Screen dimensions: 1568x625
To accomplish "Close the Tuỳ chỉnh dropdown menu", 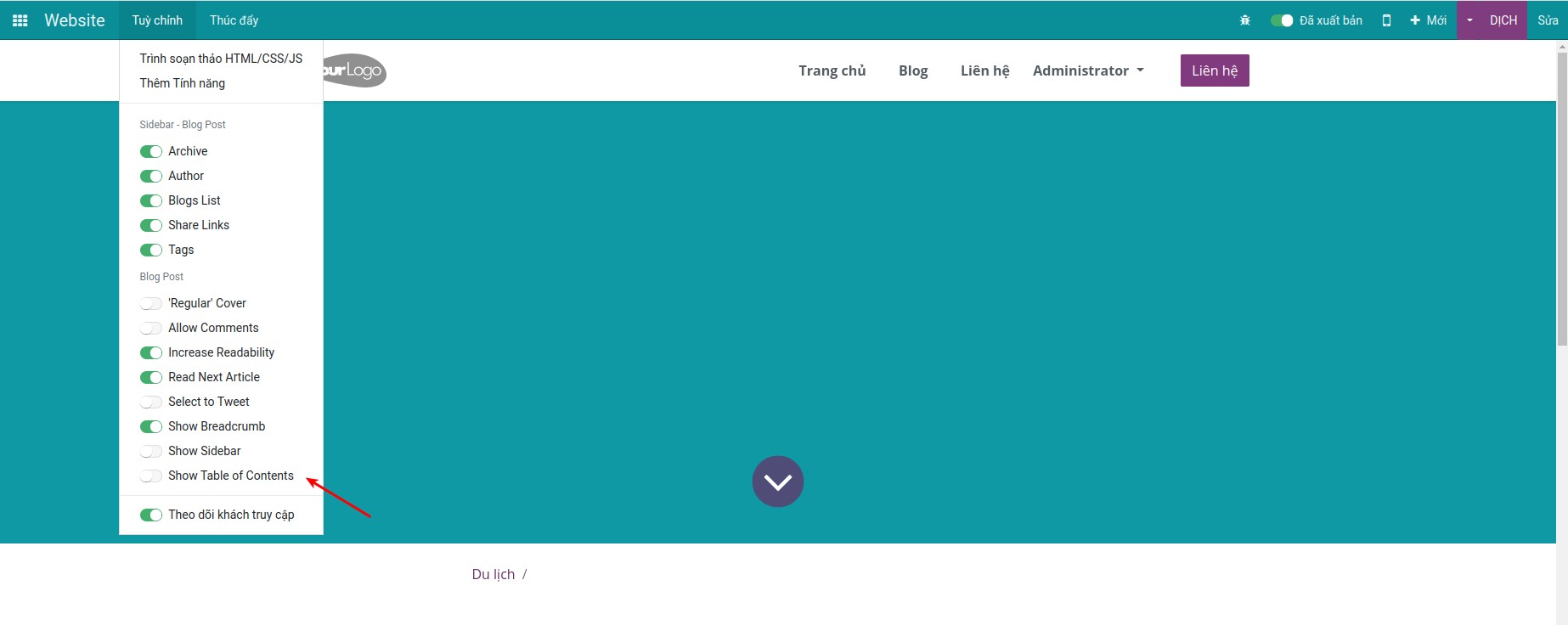I will pos(157,20).
